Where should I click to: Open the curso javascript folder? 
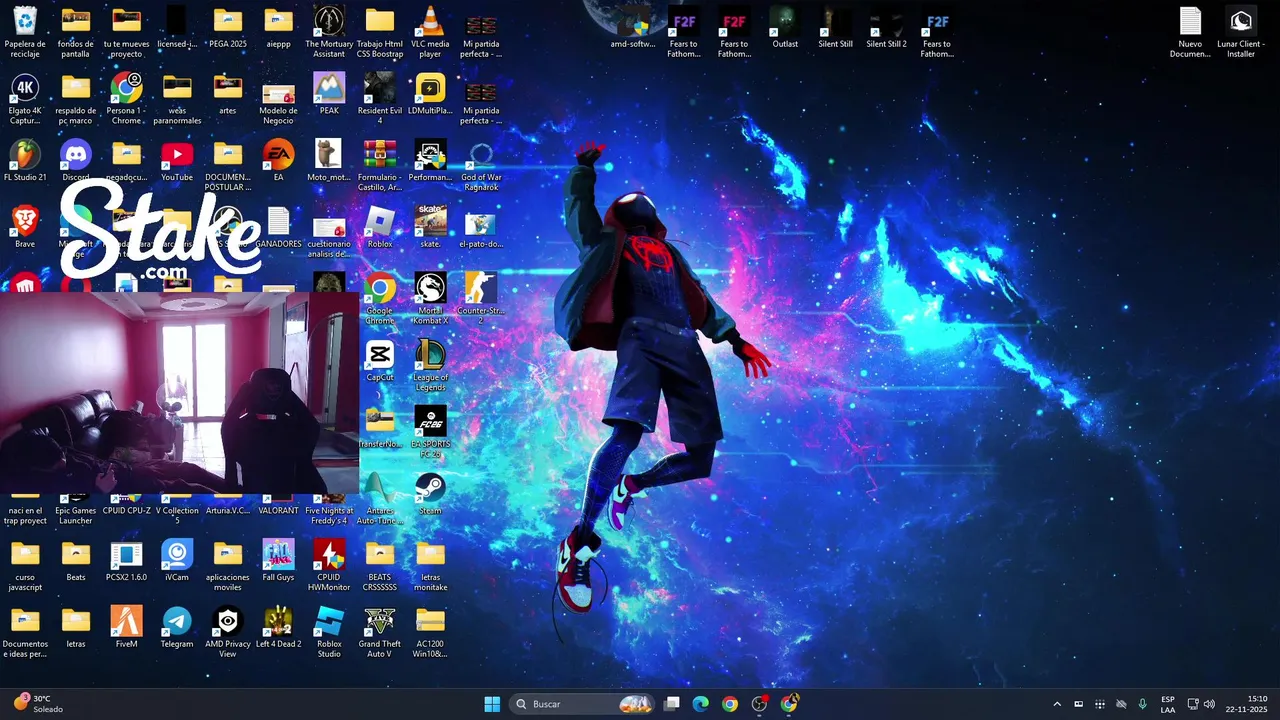coord(25,565)
